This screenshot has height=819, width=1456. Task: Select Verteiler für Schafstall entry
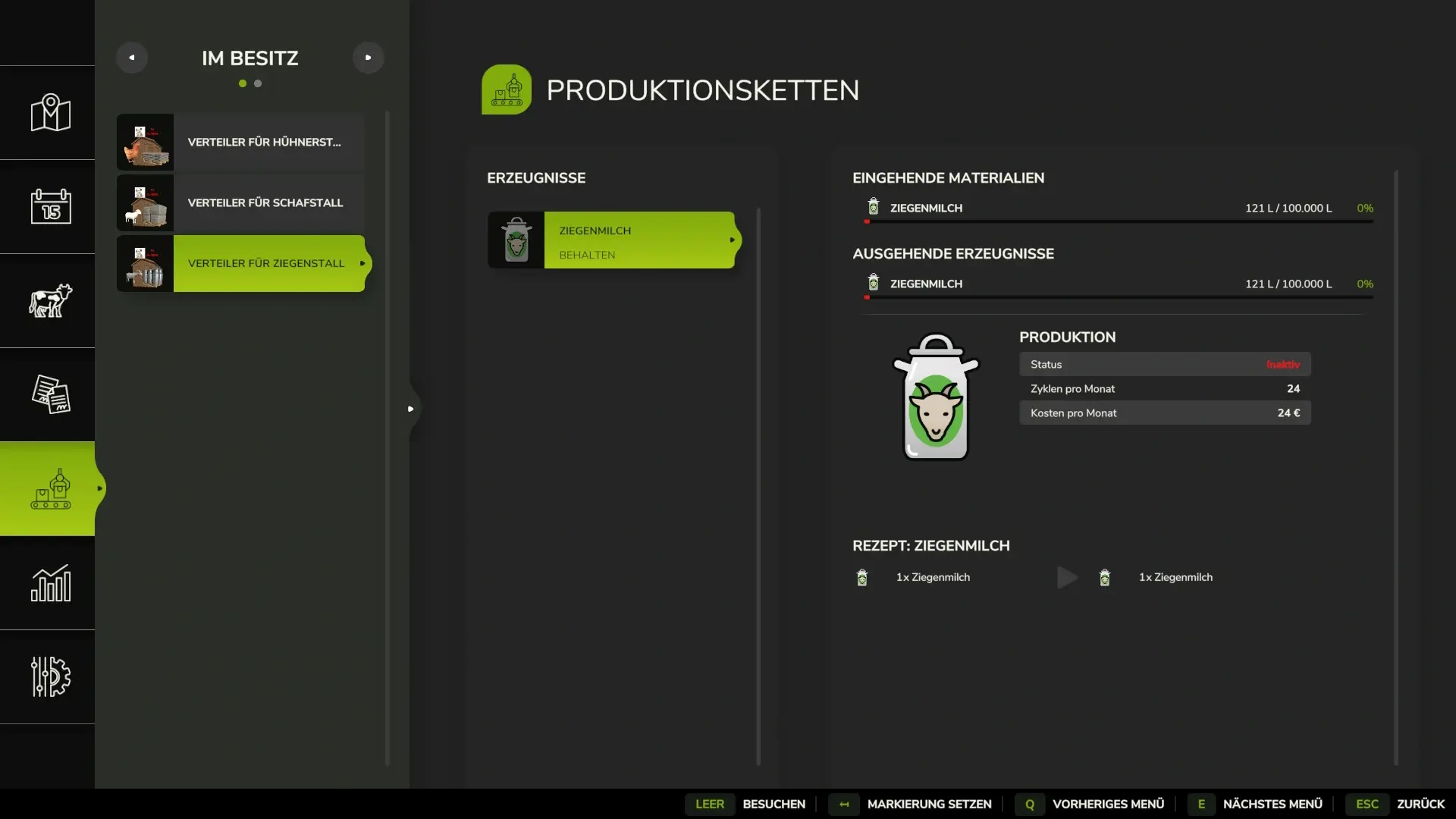[240, 202]
